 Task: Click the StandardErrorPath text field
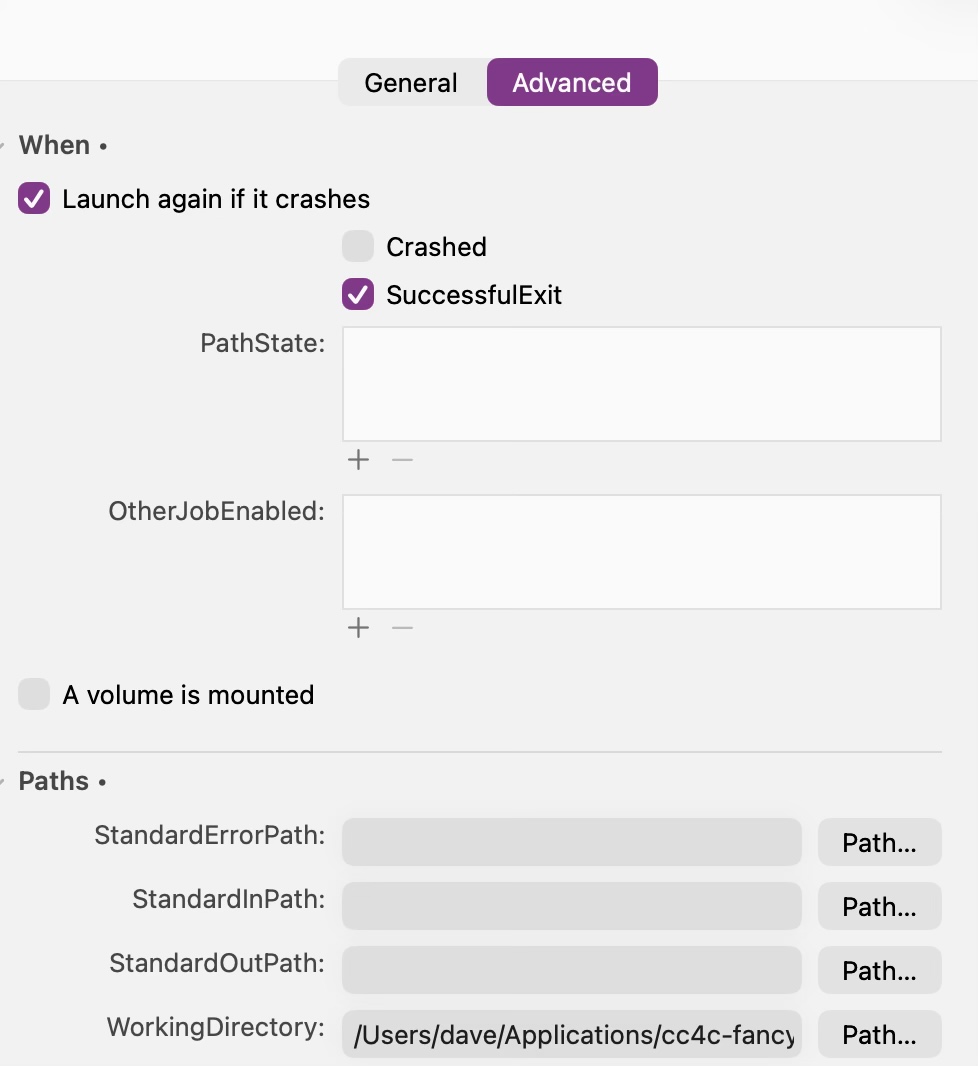click(572, 843)
